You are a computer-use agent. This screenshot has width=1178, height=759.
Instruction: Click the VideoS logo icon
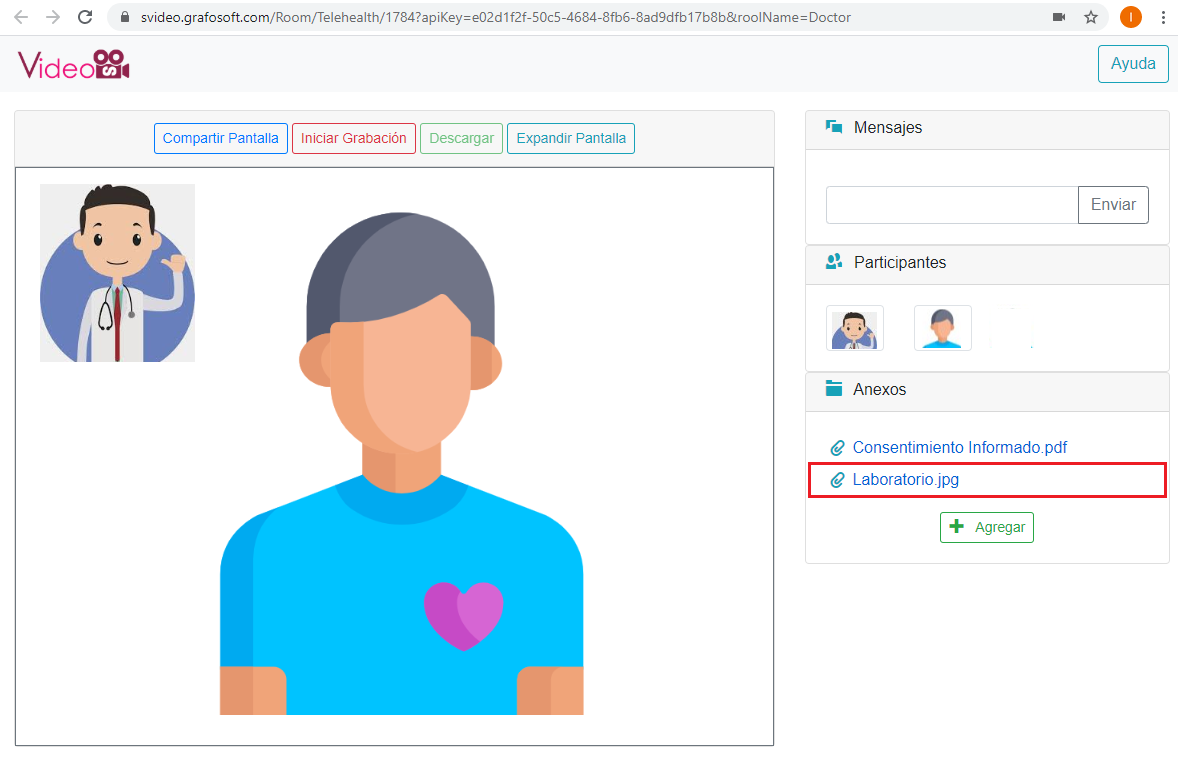[x=74, y=65]
